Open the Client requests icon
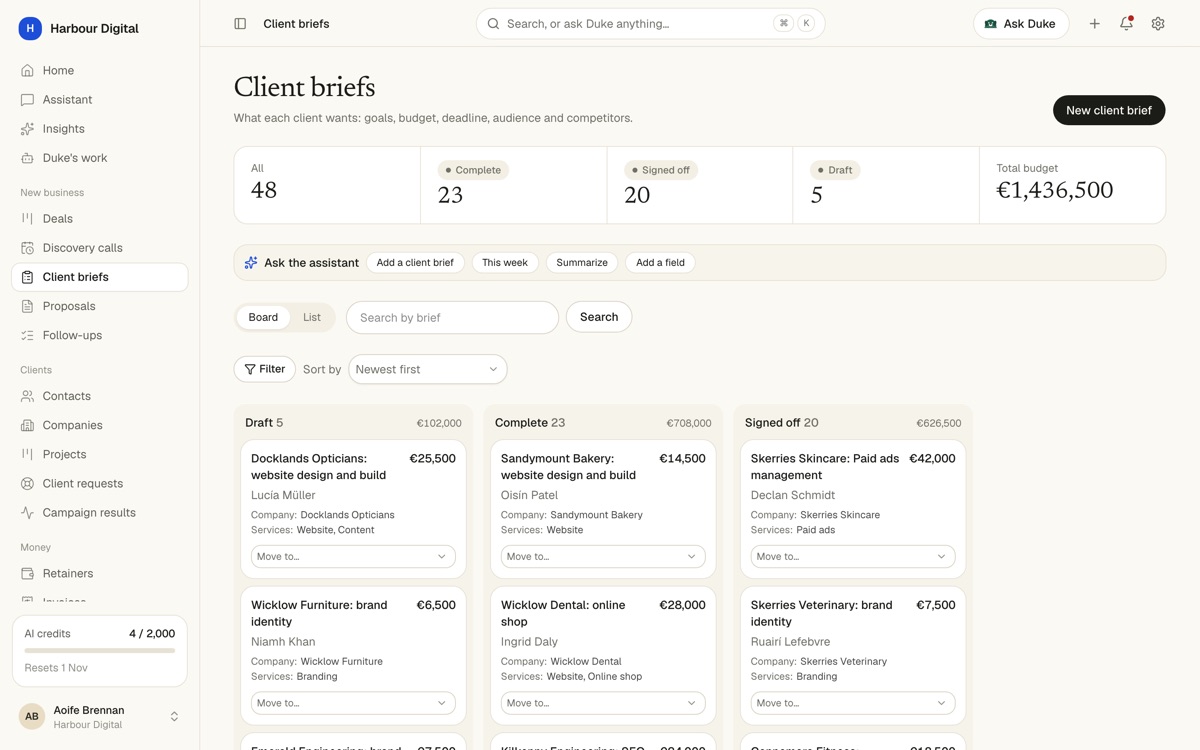Viewport: 1200px width, 750px height. [27, 483]
